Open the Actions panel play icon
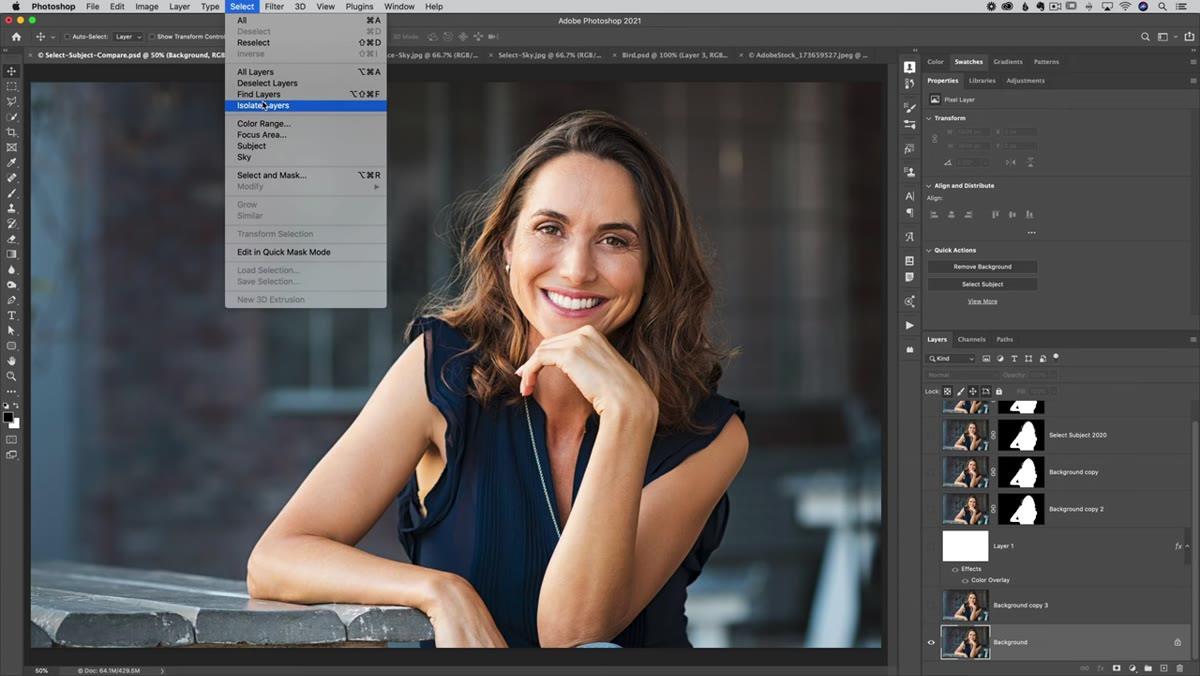The width and height of the screenshot is (1200, 676). point(909,325)
